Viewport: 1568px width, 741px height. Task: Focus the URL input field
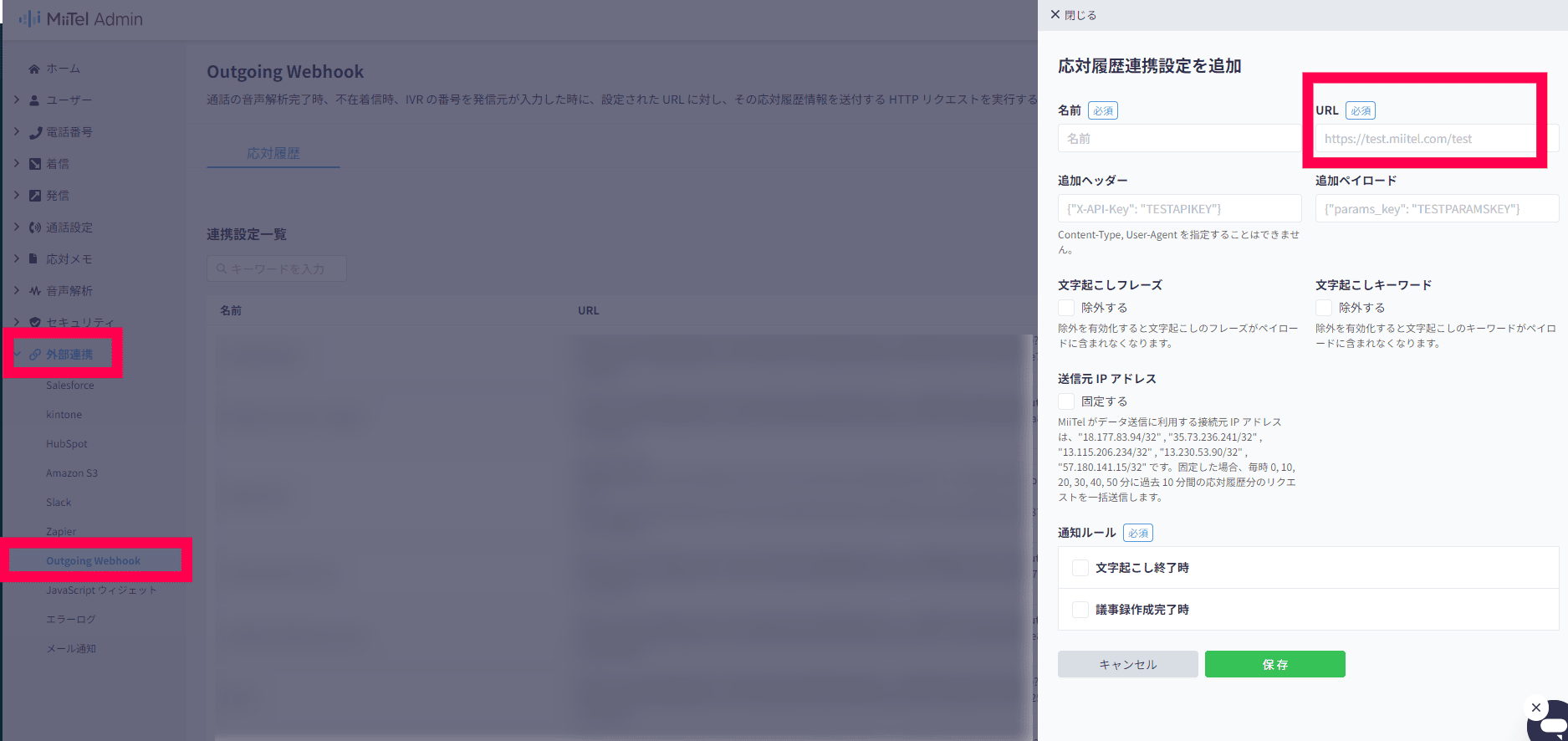1438,139
